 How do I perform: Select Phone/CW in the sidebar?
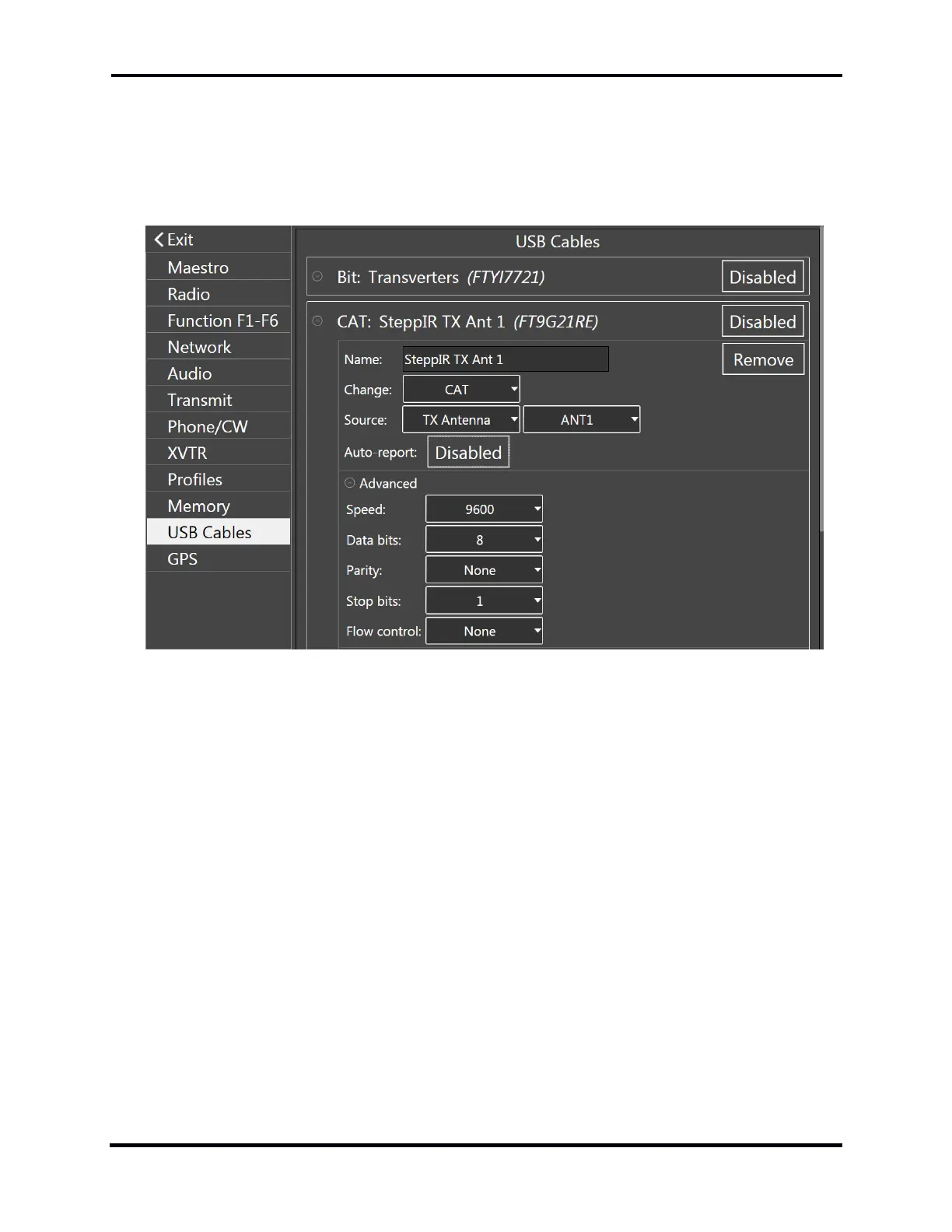(219, 425)
